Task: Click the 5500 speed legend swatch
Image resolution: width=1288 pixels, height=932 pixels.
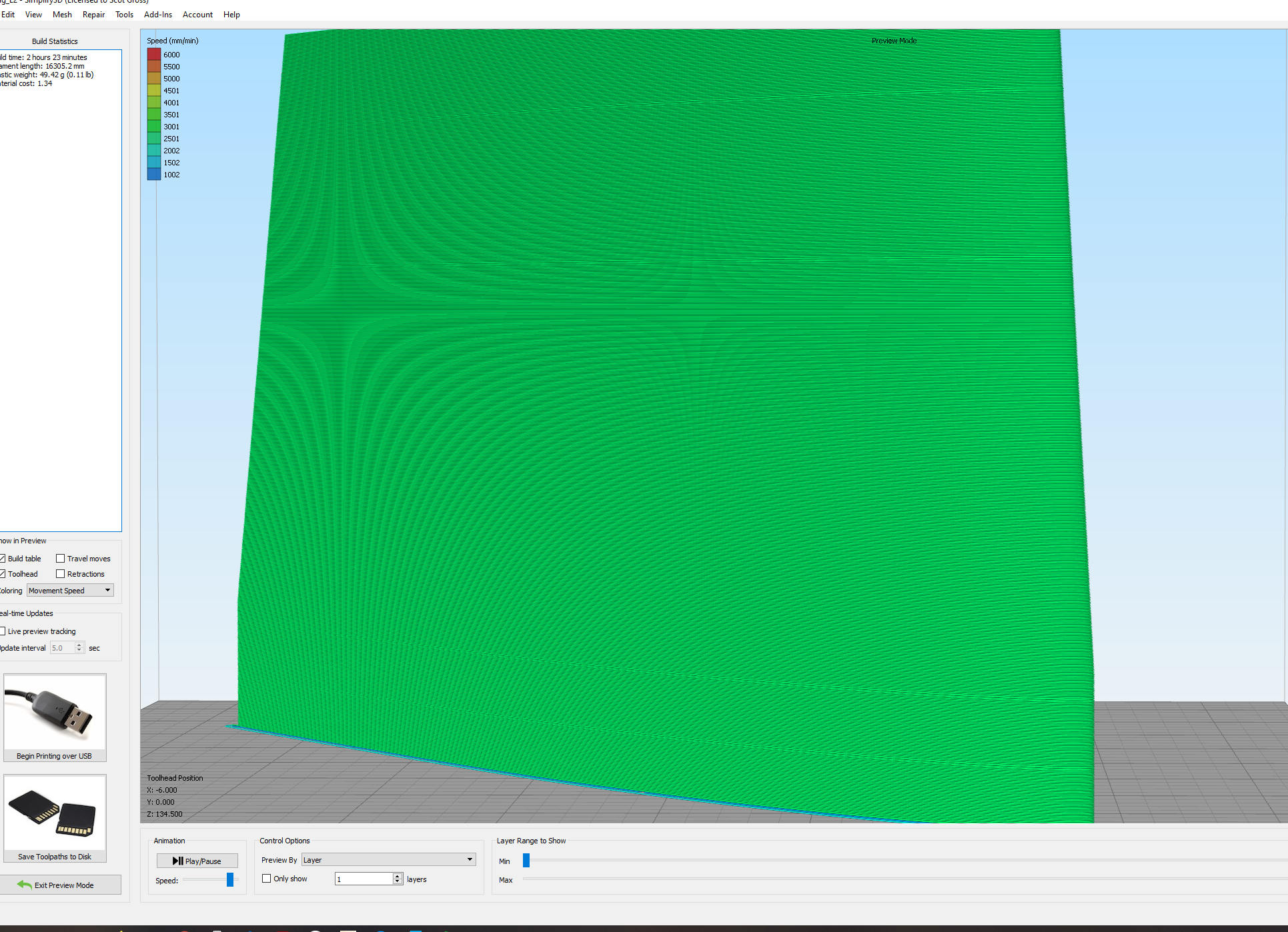Action: (154, 67)
